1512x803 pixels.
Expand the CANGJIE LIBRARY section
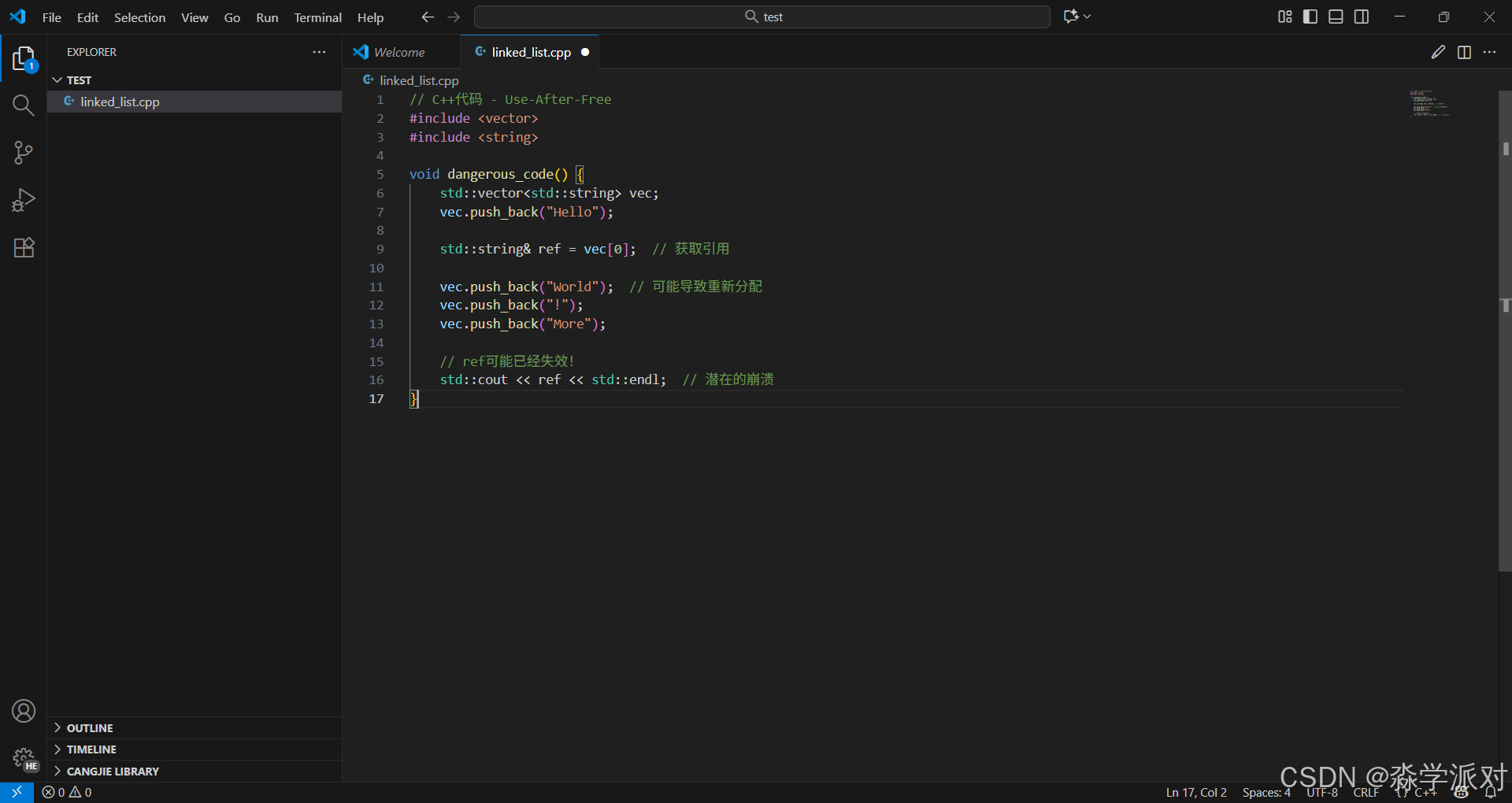tap(195, 772)
